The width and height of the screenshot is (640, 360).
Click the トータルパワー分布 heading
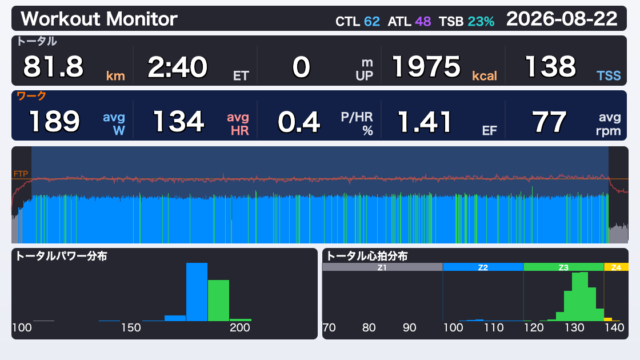click(x=61, y=256)
